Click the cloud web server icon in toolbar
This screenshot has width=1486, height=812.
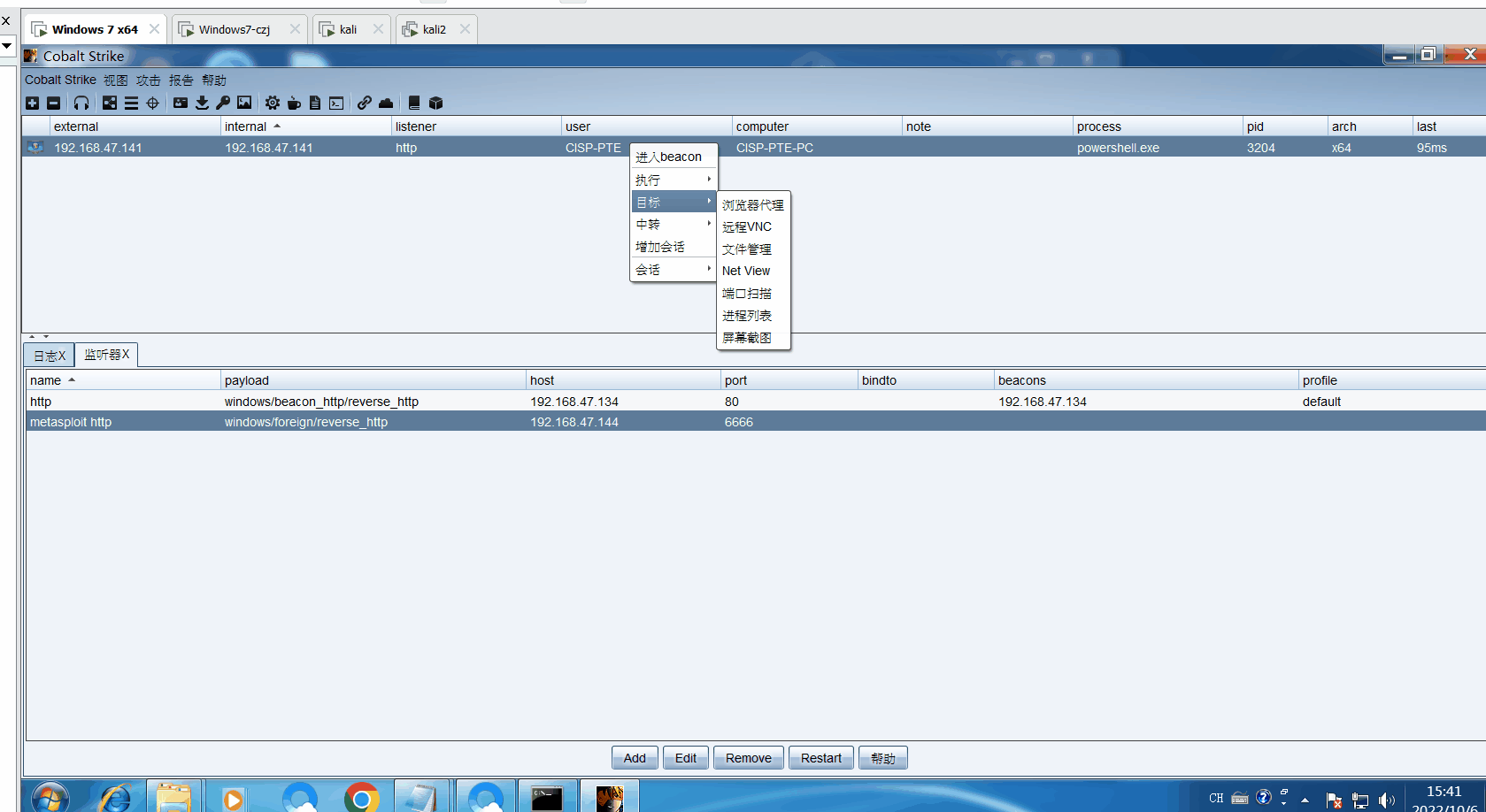(x=386, y=103)
